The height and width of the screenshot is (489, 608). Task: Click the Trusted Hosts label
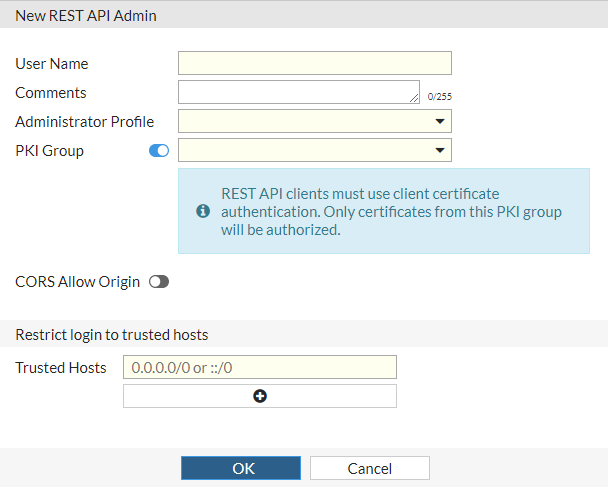[61, 368]
